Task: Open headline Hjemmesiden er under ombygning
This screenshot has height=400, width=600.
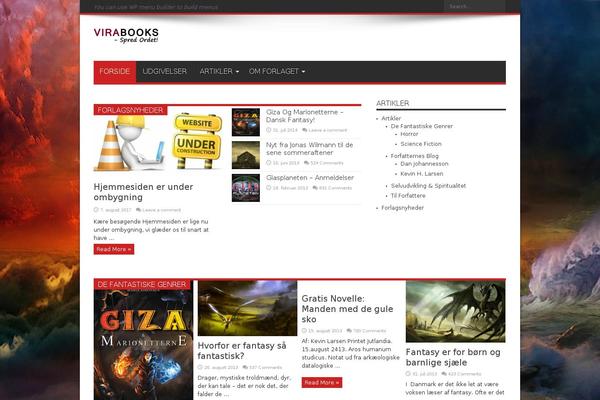Action: pyautogui.click(x=143, y=192)
